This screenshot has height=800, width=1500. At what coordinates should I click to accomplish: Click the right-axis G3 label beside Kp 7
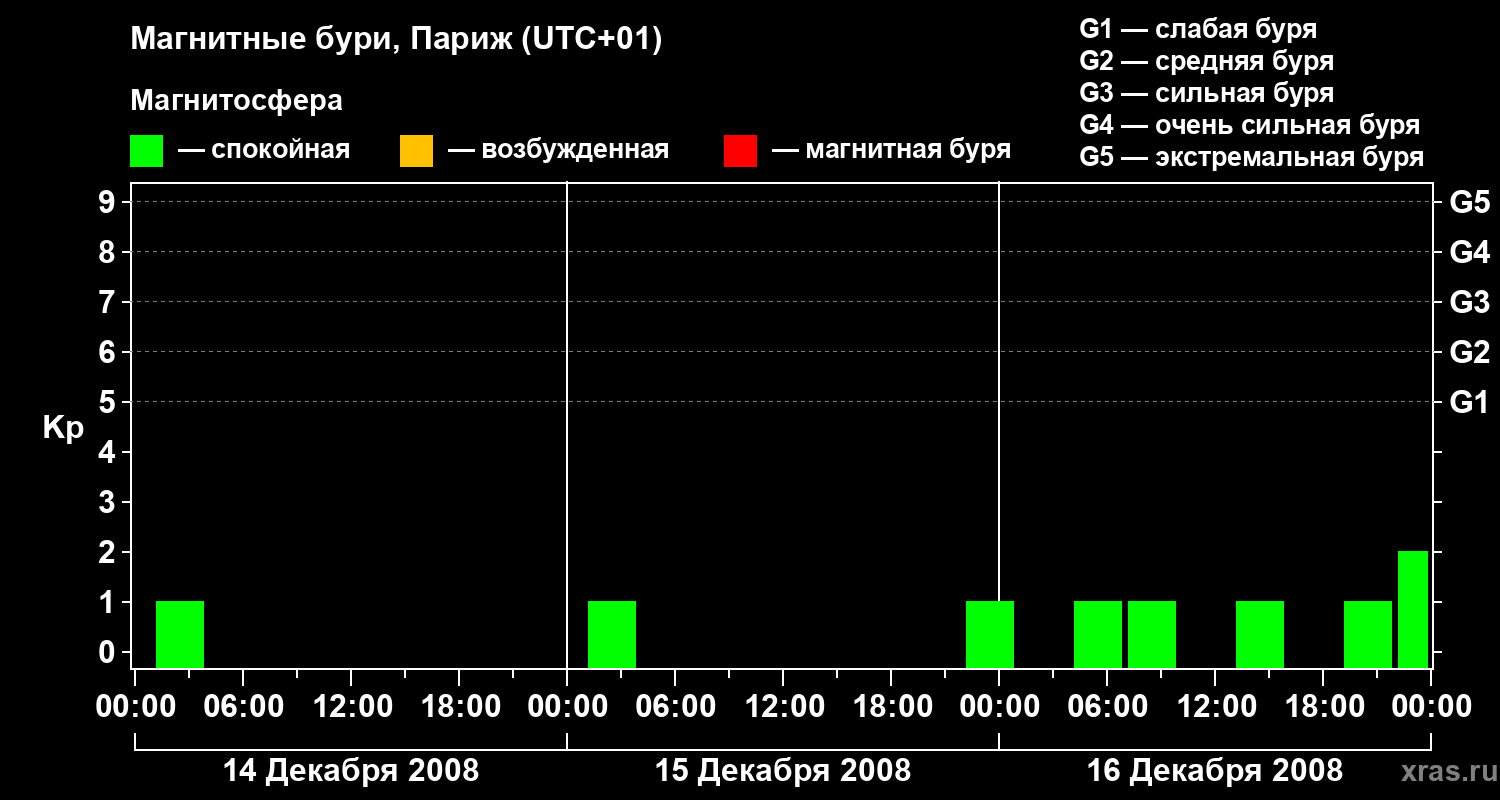coord(1469,302)
